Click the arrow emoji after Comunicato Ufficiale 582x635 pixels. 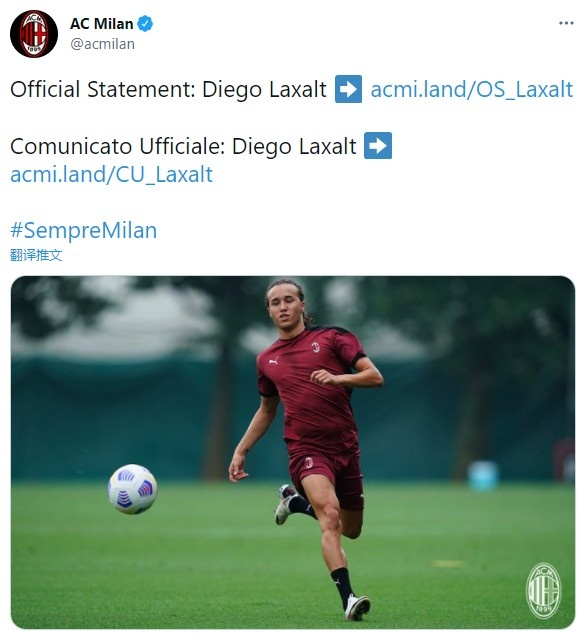378,145
